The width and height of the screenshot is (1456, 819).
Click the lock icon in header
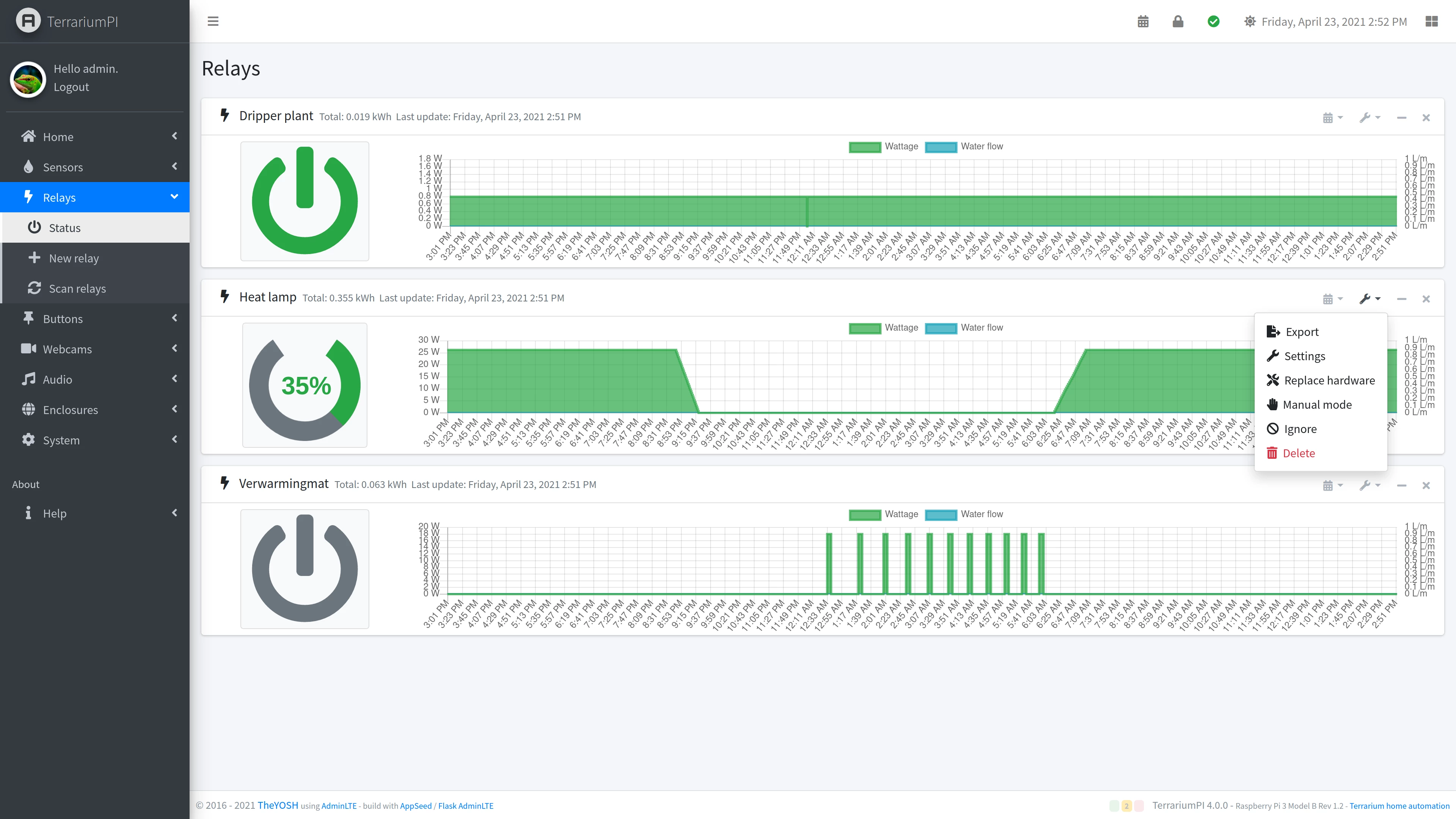[x=1178, y=22]
